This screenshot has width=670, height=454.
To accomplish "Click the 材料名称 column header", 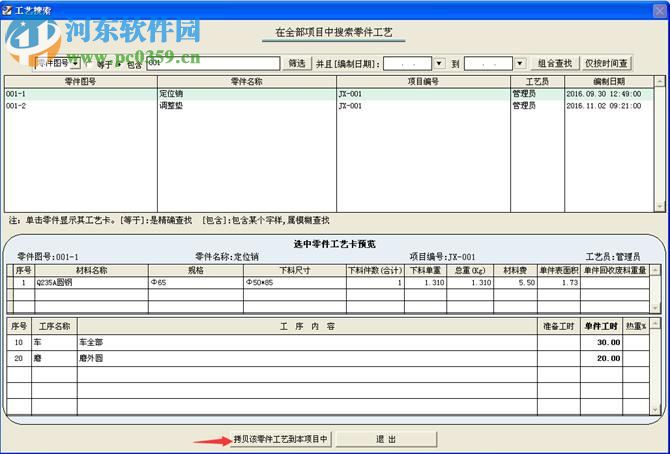I will coord(91,271).
